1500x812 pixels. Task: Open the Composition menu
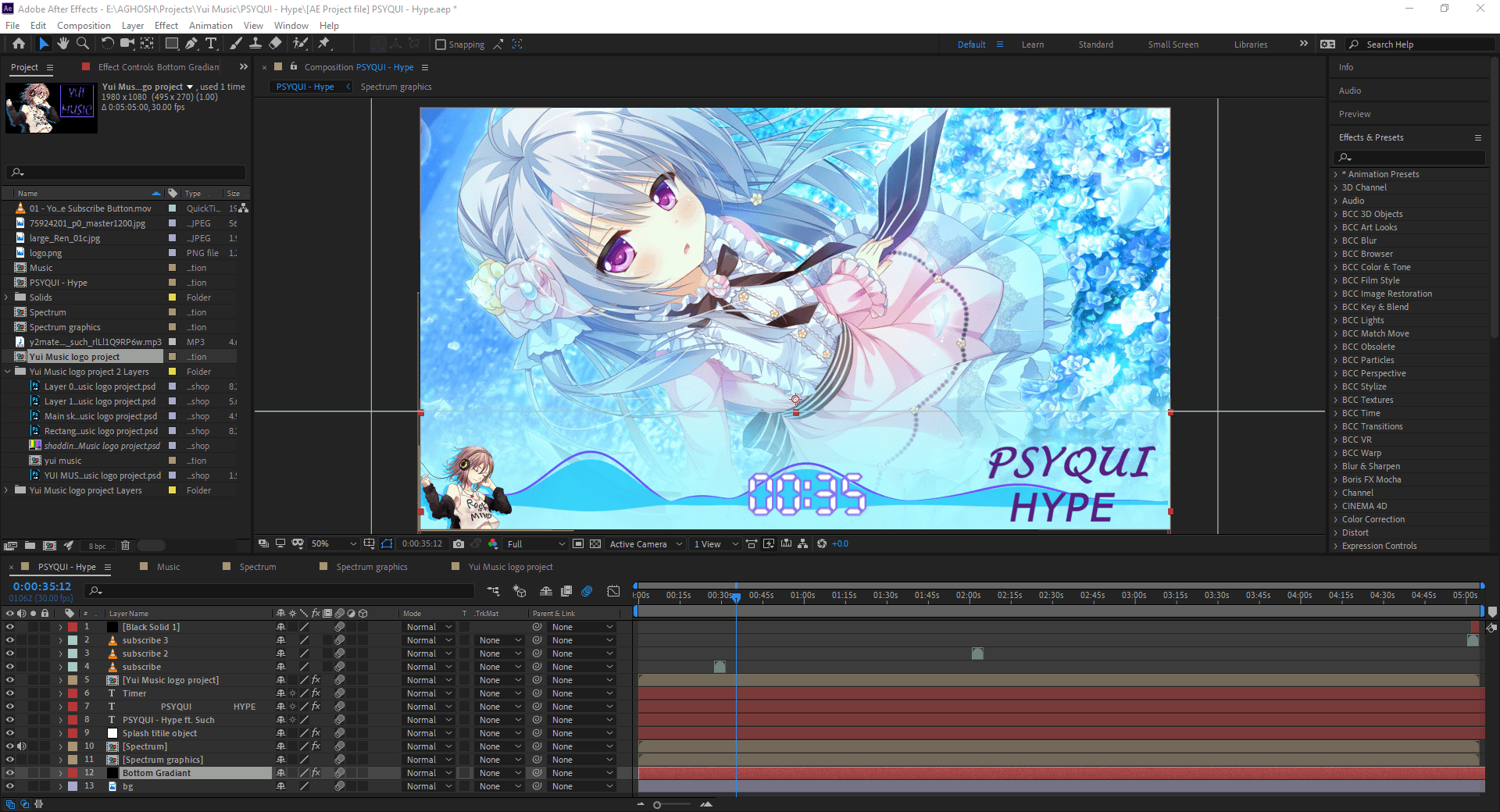coord(84,25)
